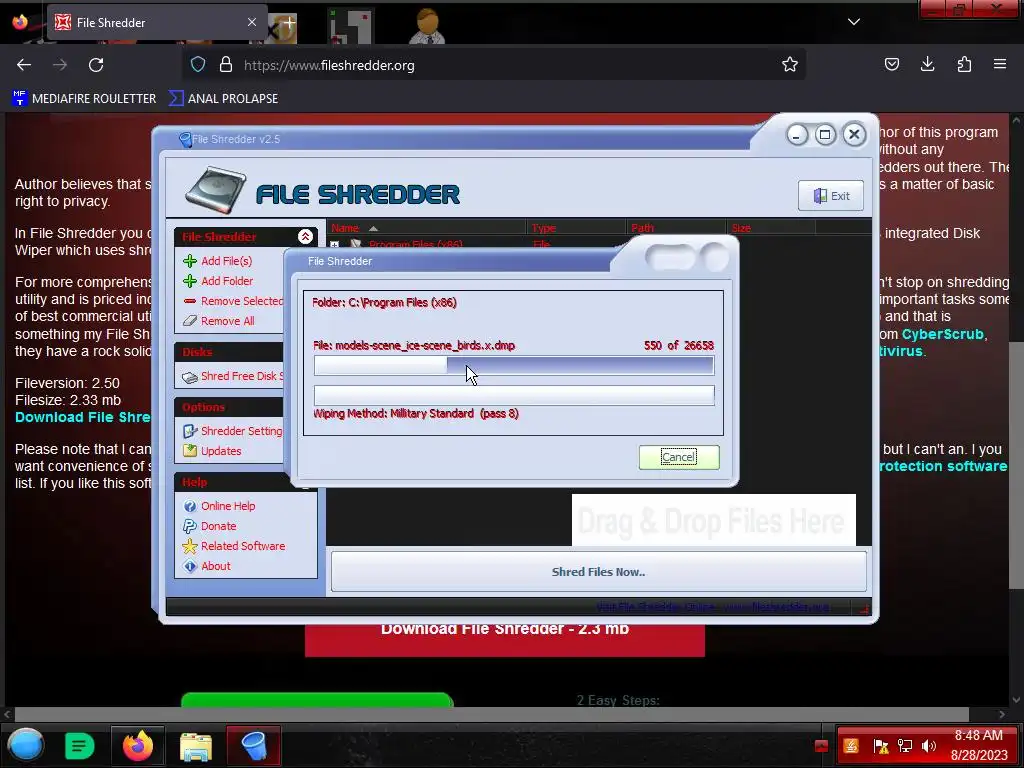Cancel the shredding progress dialog

pos(679,457)
